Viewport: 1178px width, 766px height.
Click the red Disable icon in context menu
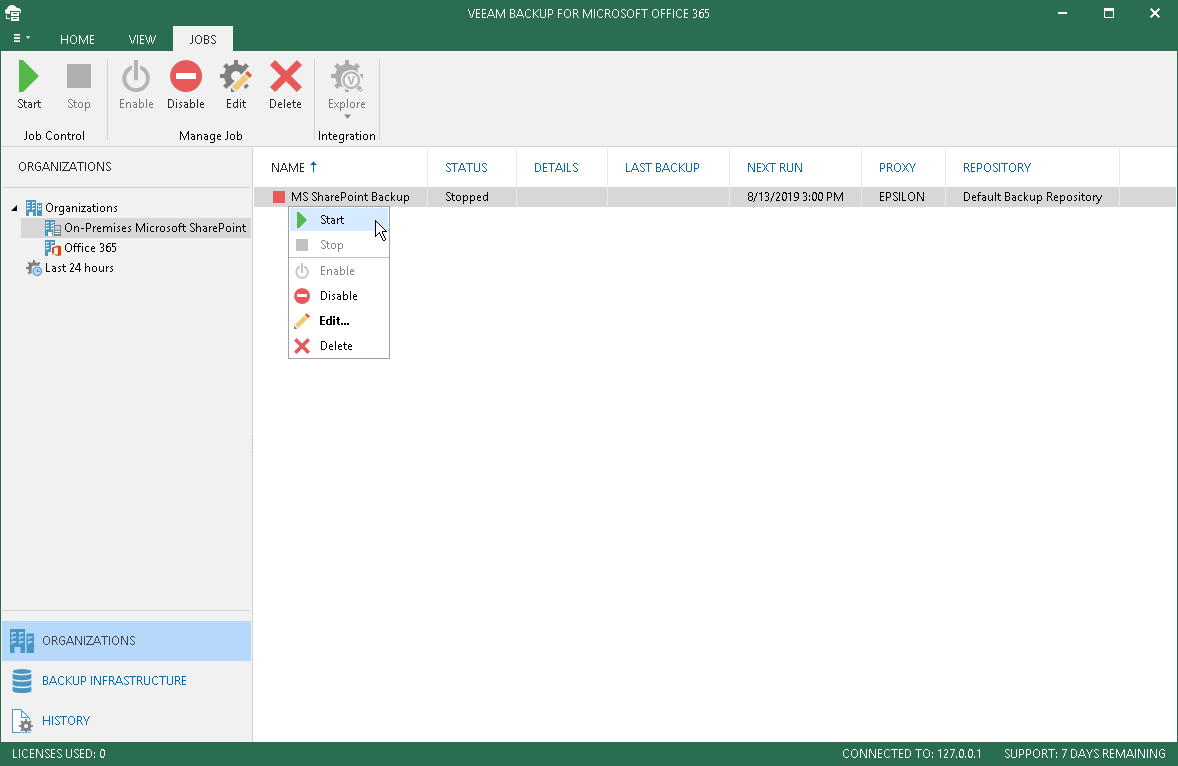click(x=302, y=296)
